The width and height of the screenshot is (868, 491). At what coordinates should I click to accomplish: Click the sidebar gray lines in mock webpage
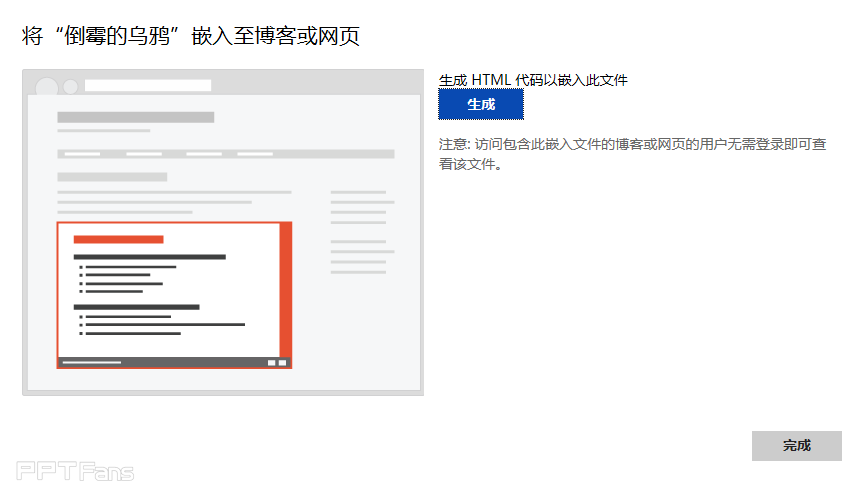[x=361, y=230]
